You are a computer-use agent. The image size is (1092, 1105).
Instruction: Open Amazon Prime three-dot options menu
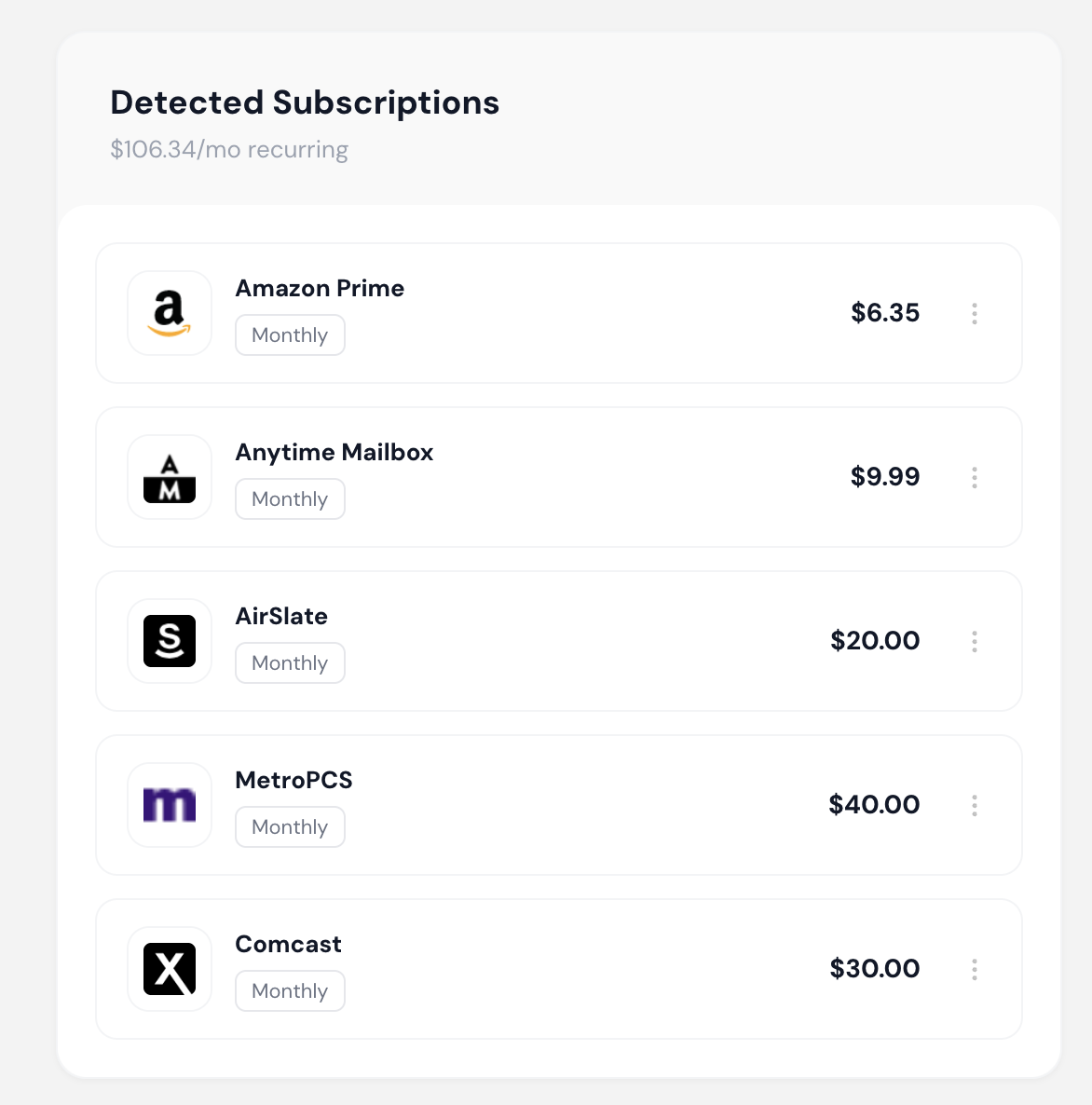975,313
